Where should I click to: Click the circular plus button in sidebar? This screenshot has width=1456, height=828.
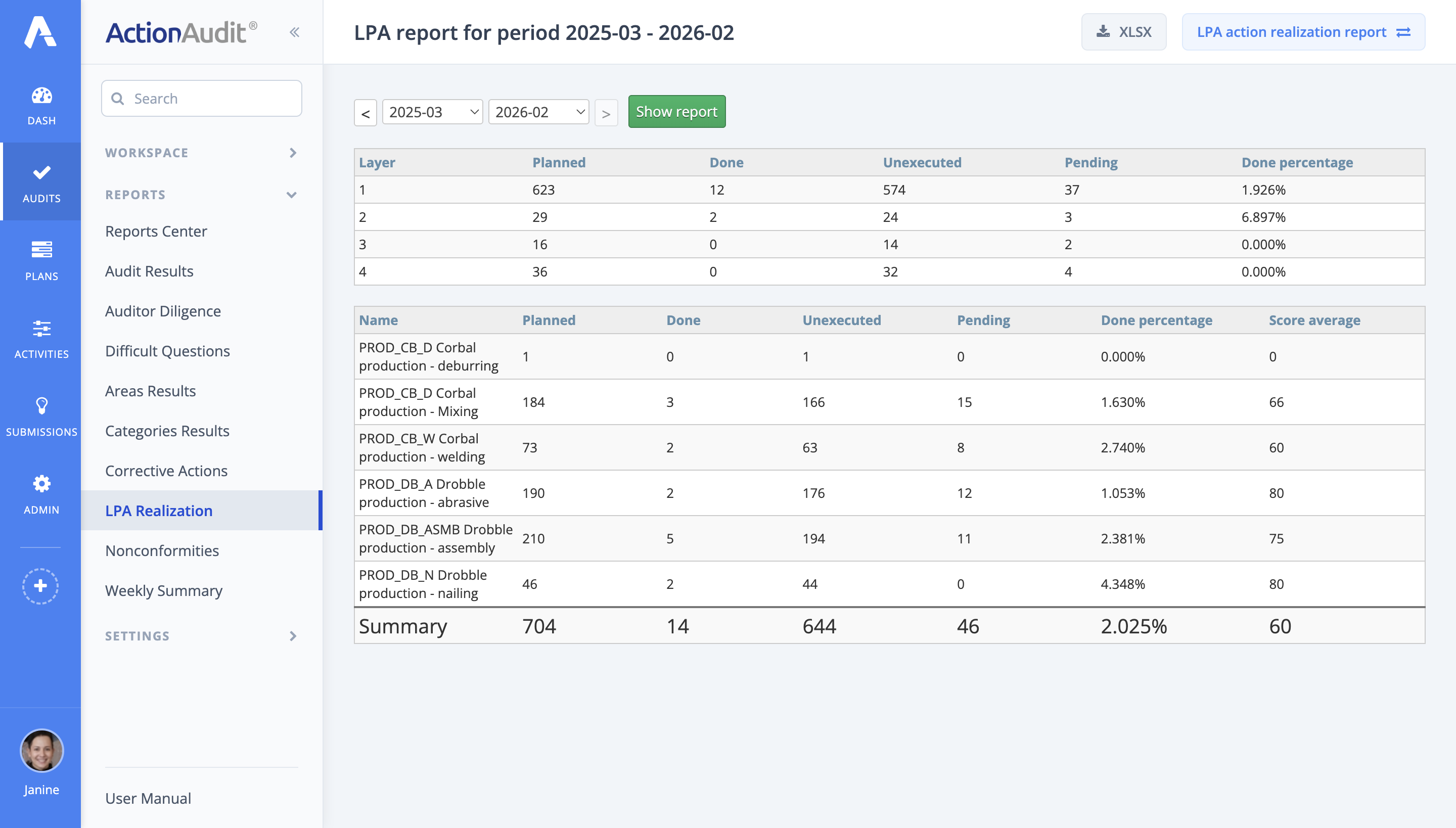[40, 586]
